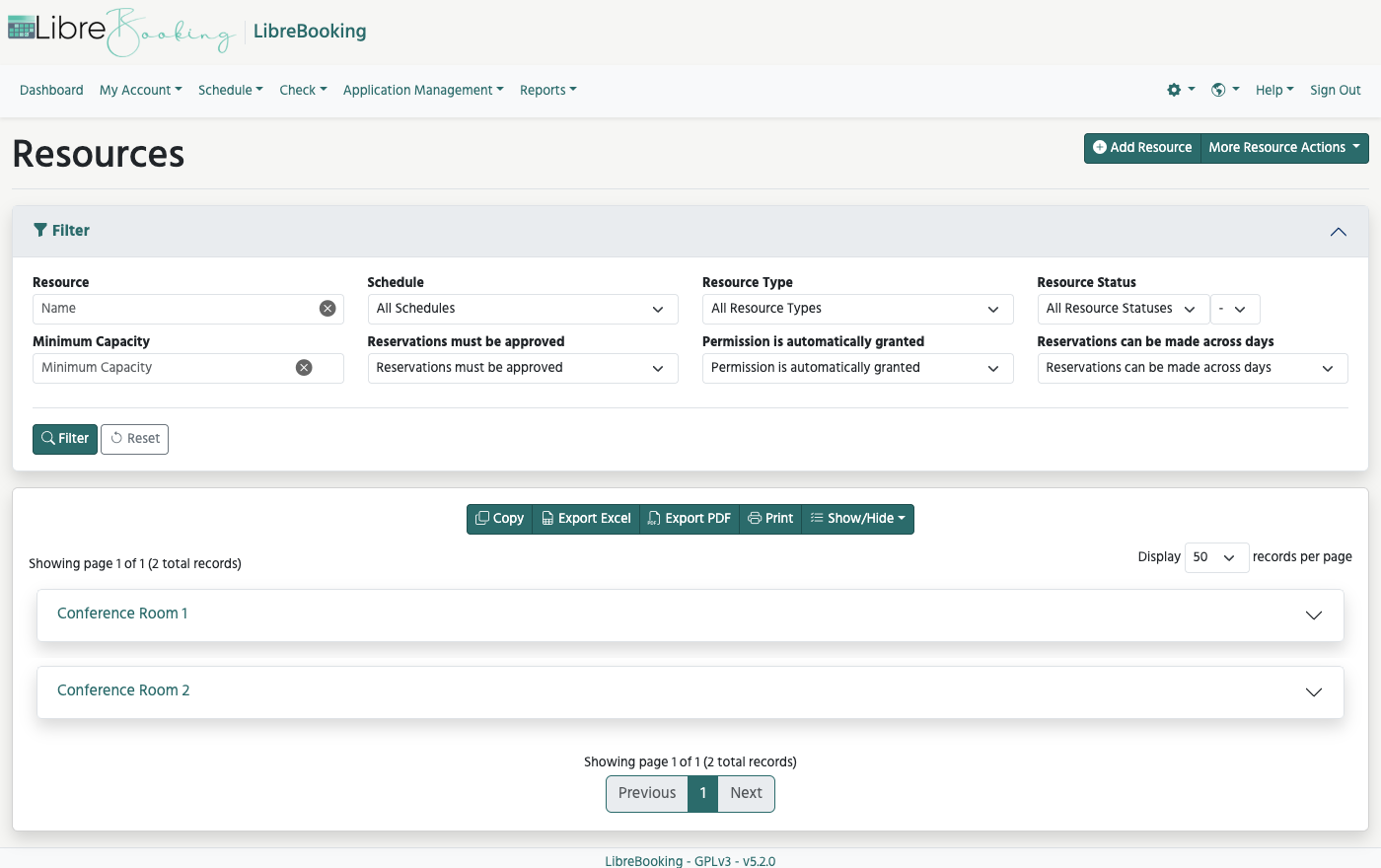
Task: Open Show/Hide columns menu
Action: tap(857, 519)
